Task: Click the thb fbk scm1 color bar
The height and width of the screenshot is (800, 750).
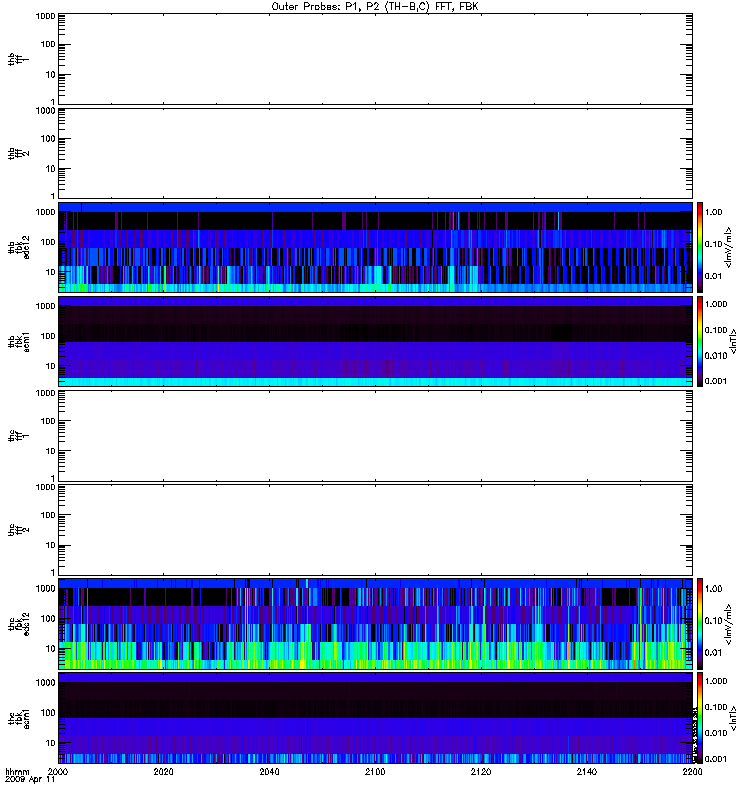Action: tap(700, 341)
